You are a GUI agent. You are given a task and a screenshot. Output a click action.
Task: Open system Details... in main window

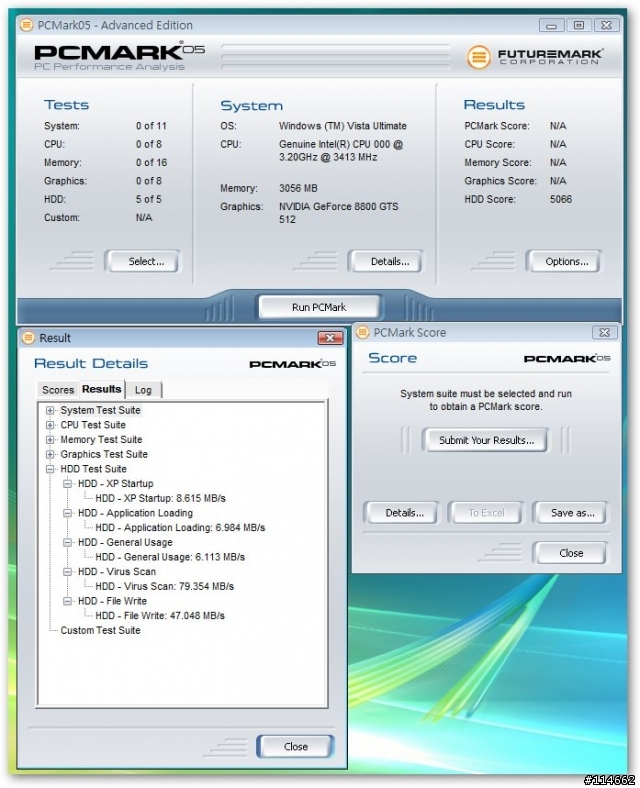[x=386, y=261]
